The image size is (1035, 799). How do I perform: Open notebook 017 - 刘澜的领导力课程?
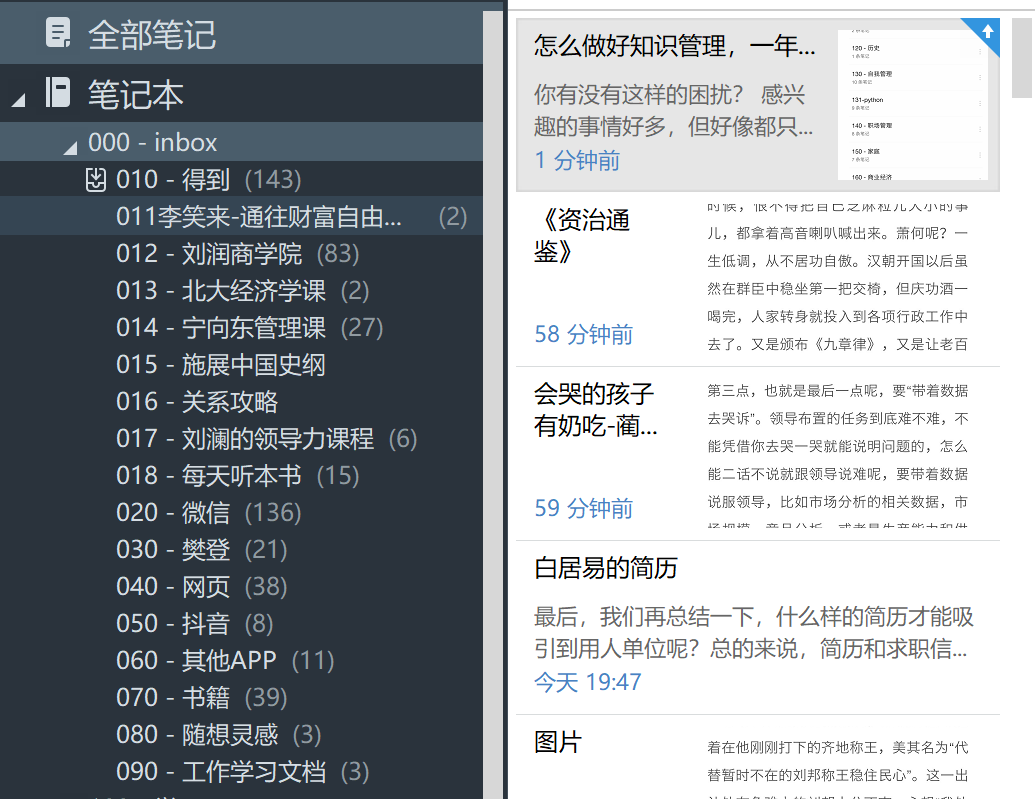(x=242, y=438)
